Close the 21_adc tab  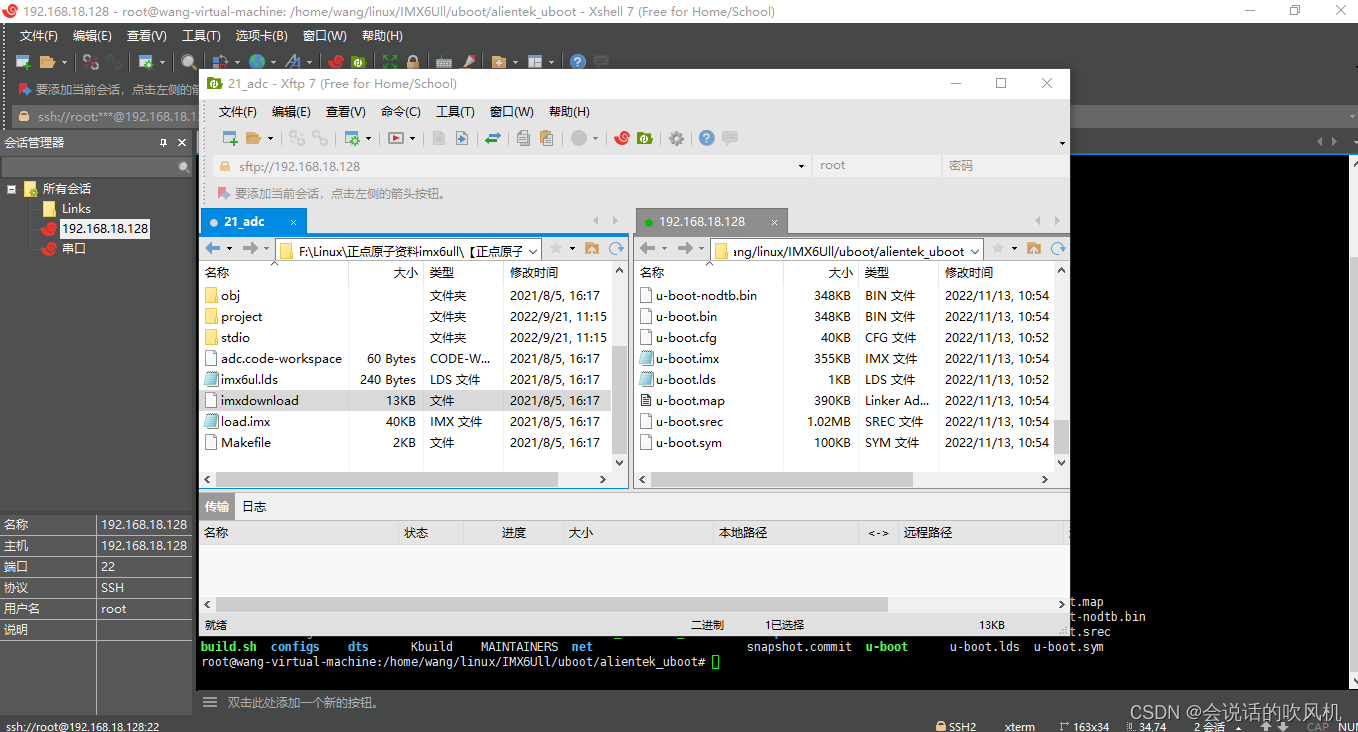point(293,222)
